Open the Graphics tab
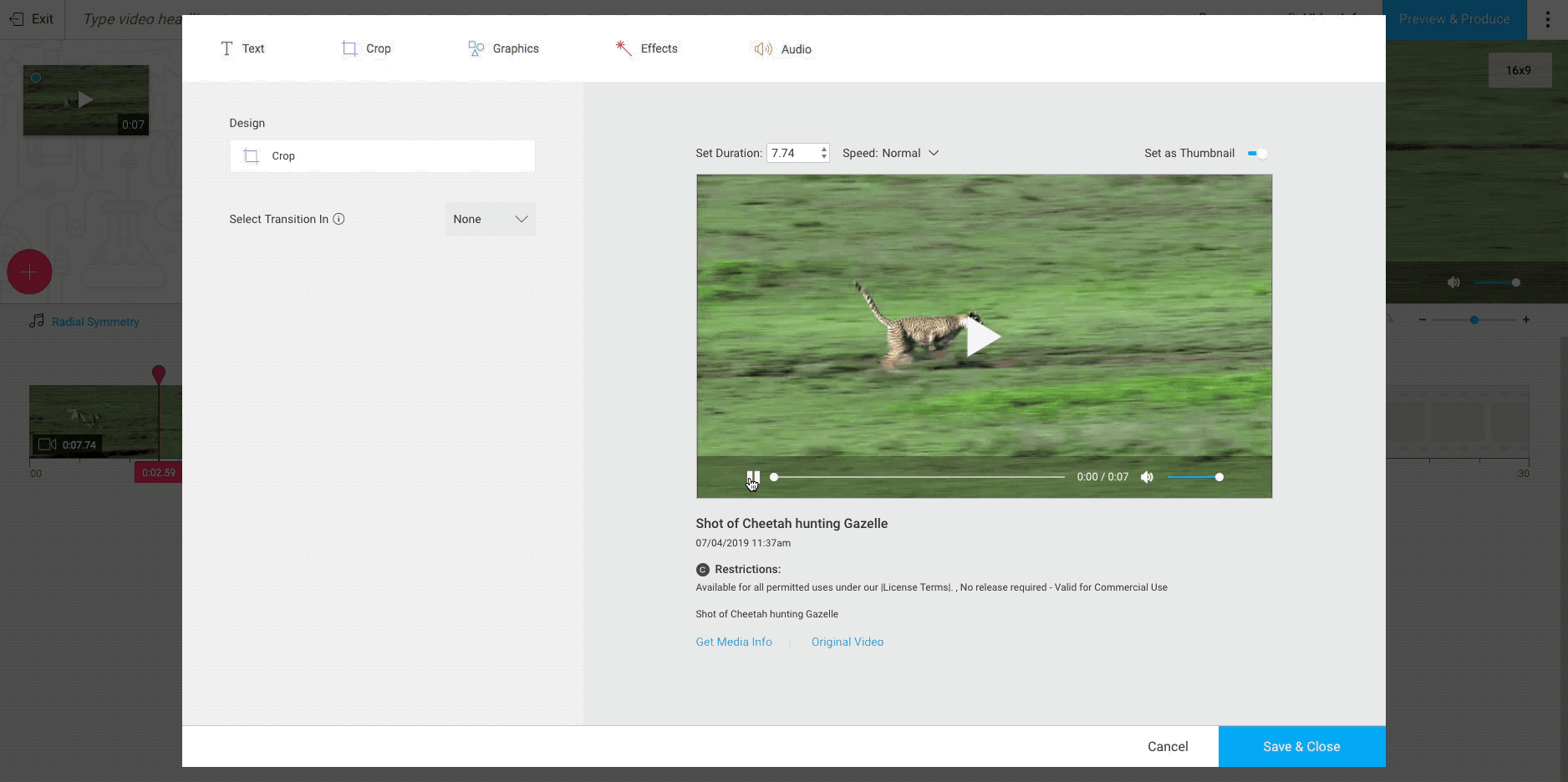 pyautogui.click(x=503, y=48)
